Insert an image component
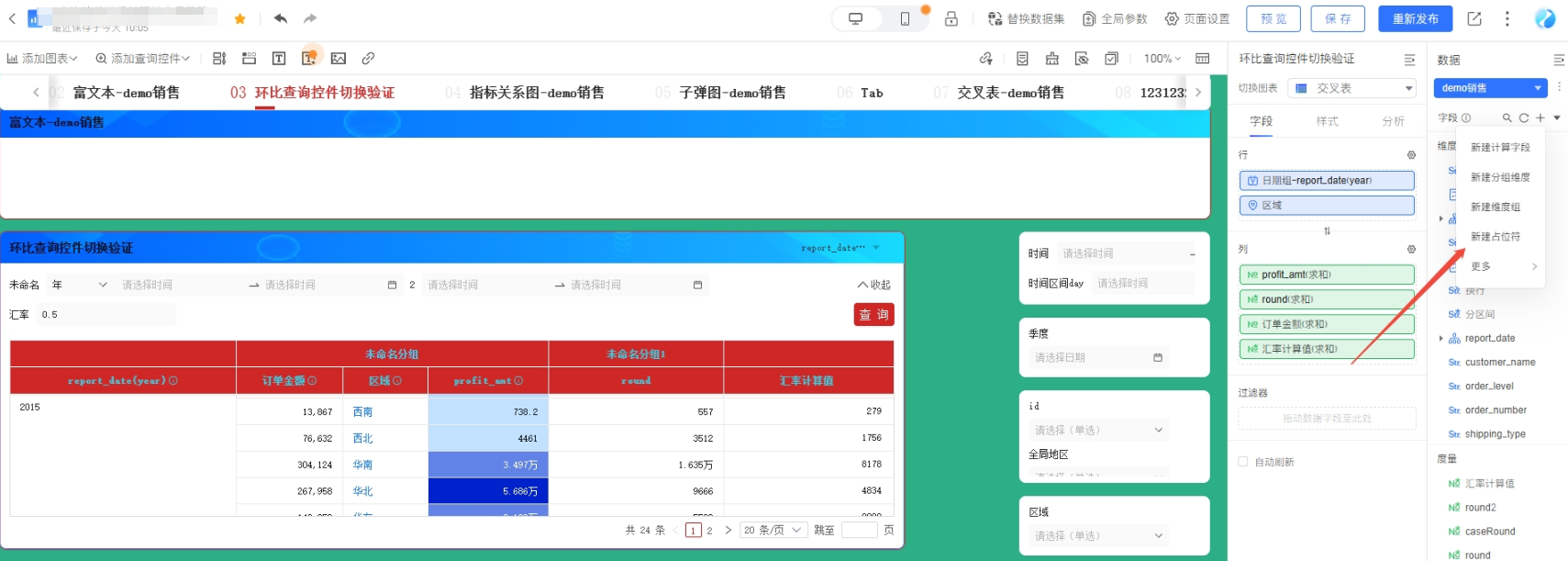This screenshot has width=1568, height=561. [x=339, y=59]
